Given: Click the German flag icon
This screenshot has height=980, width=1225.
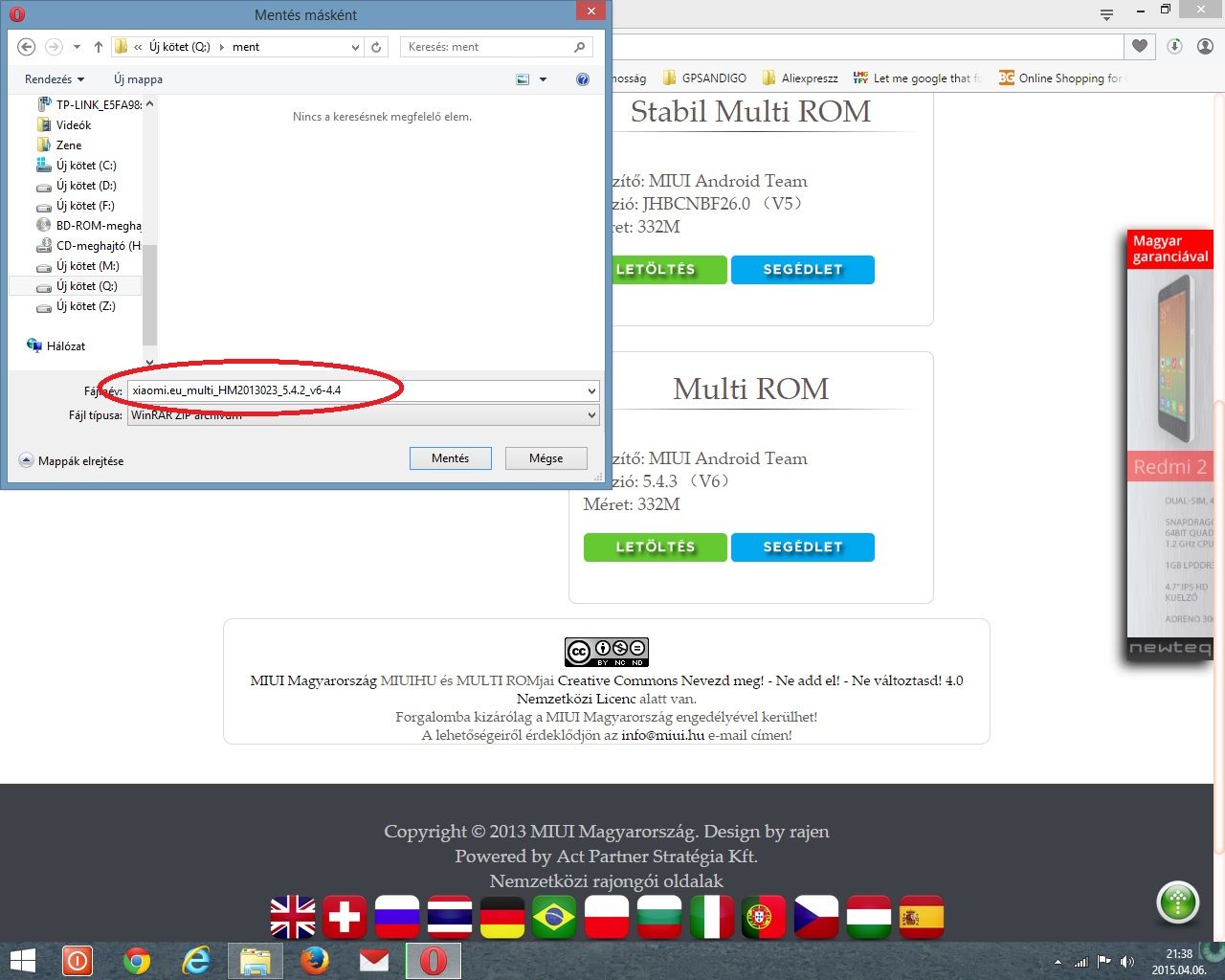Looking at the screenshot, I should (502, 917).
